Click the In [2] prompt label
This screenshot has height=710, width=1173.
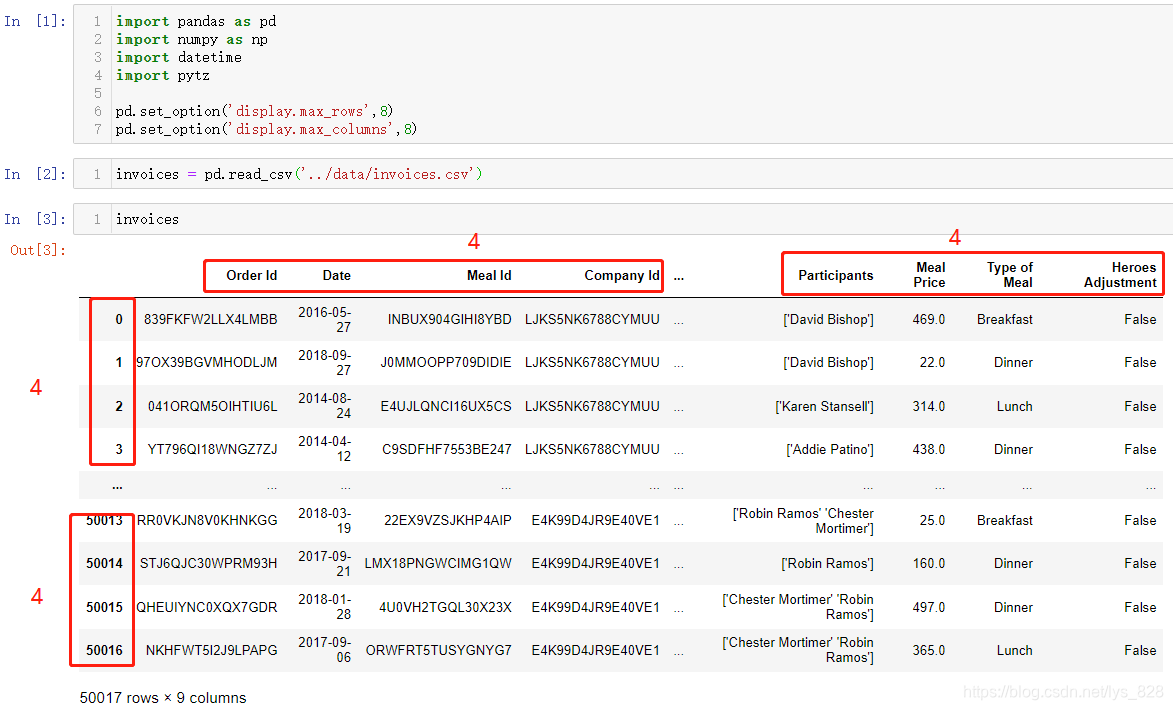[x=34, y=174]
